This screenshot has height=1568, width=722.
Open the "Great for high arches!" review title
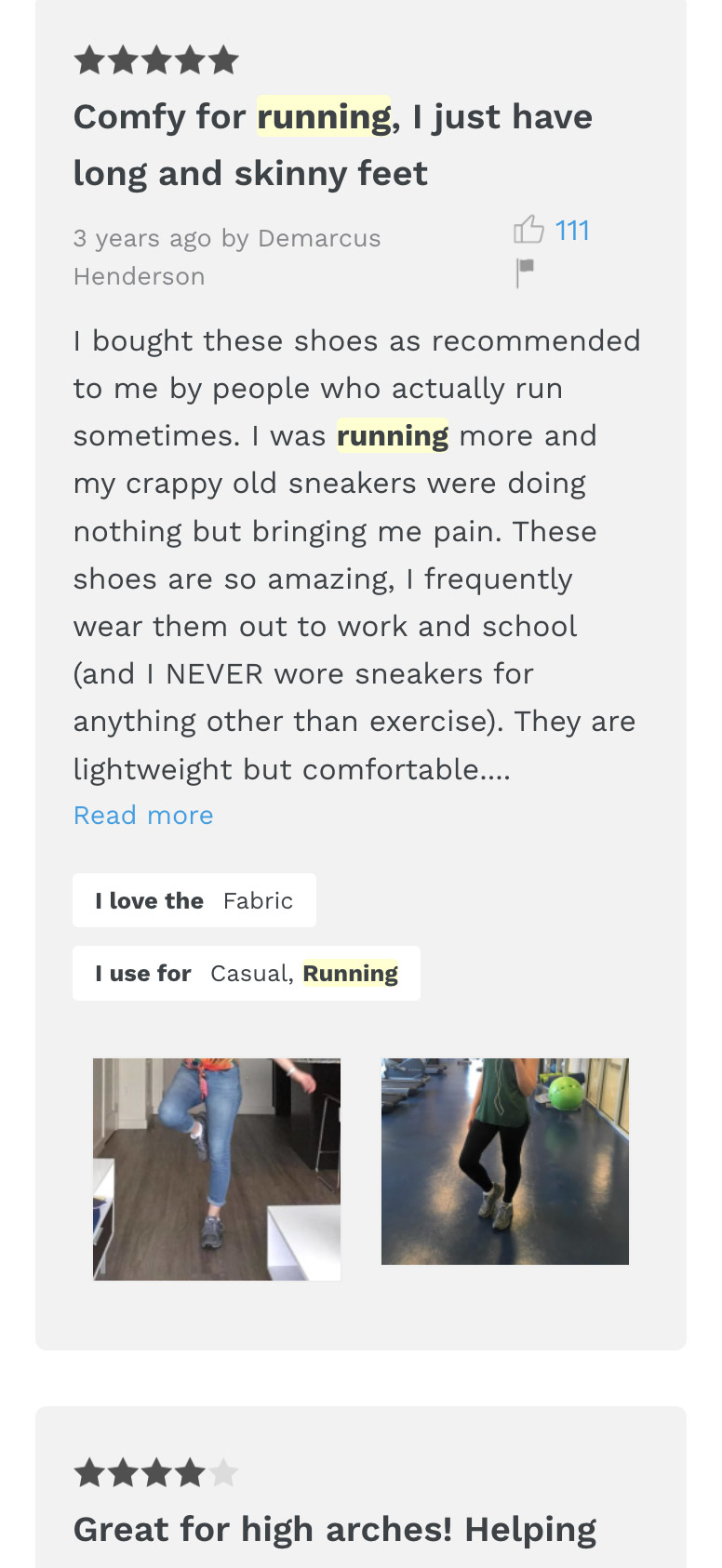point(335,1530)
